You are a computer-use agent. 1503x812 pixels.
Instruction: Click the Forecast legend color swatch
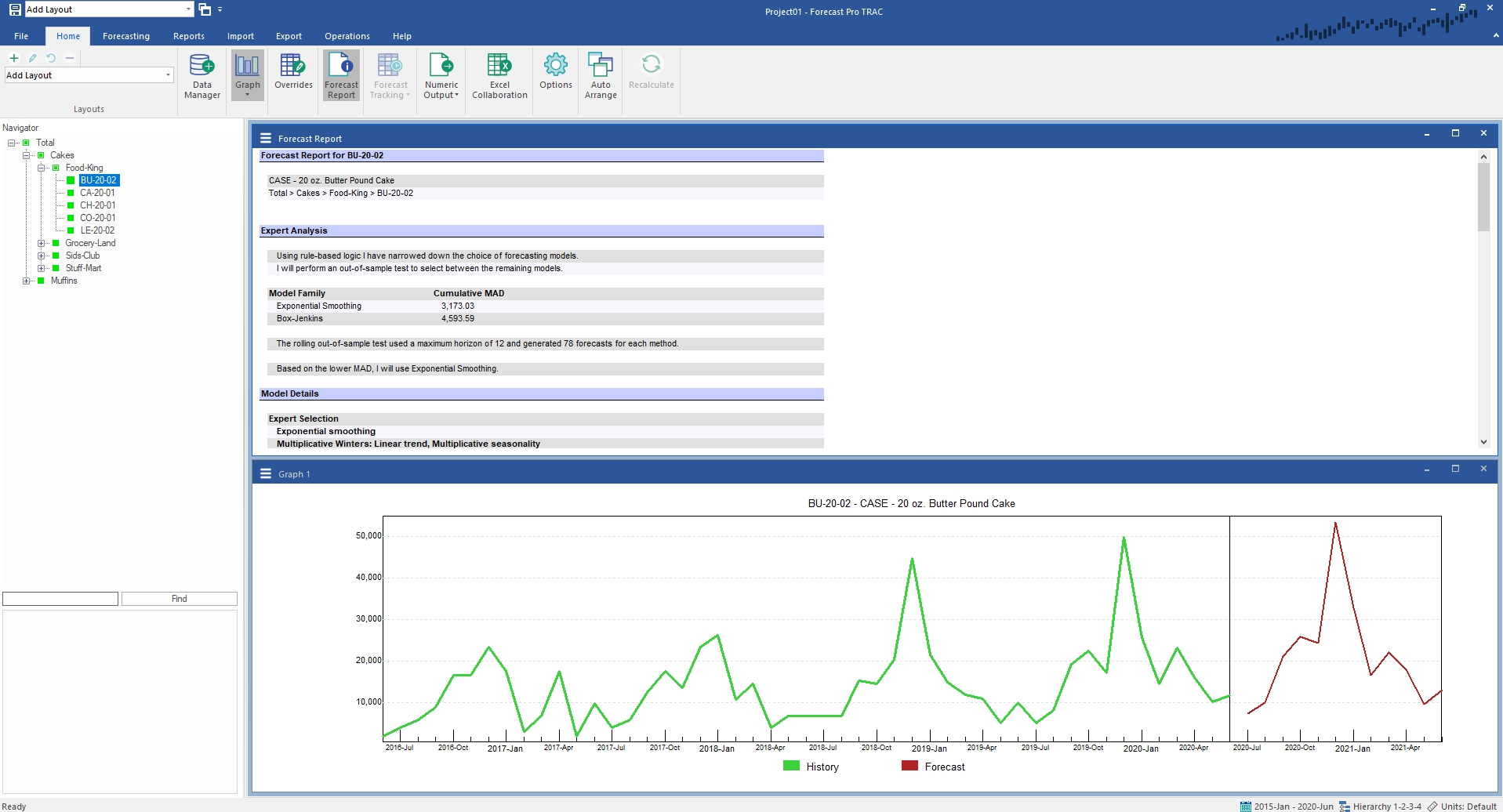point(909,766)
